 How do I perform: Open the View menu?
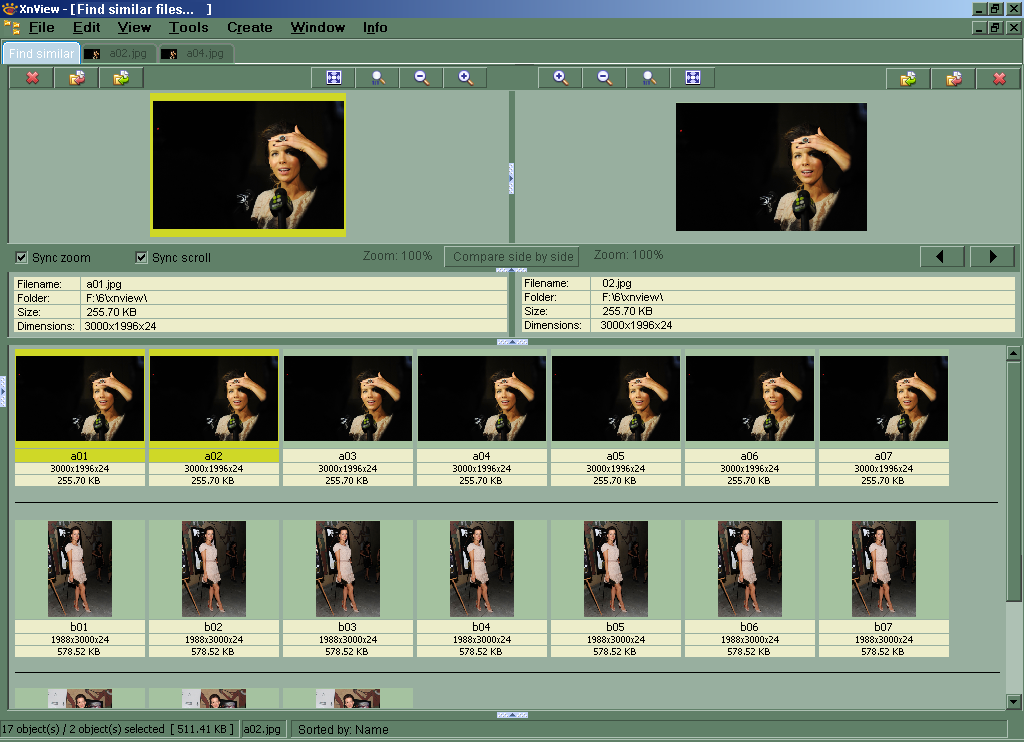pos(134,27)
